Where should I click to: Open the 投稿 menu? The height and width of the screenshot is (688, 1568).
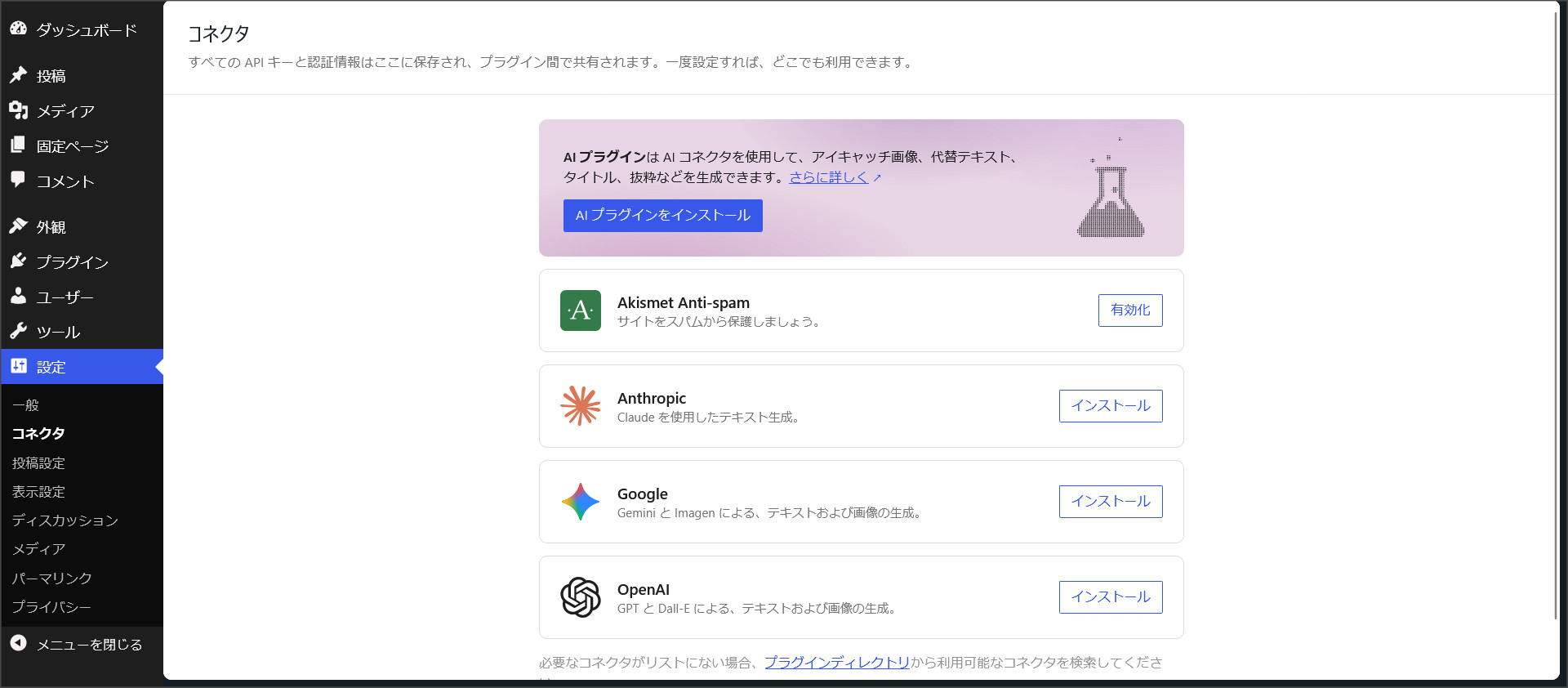tap(82, 76)
